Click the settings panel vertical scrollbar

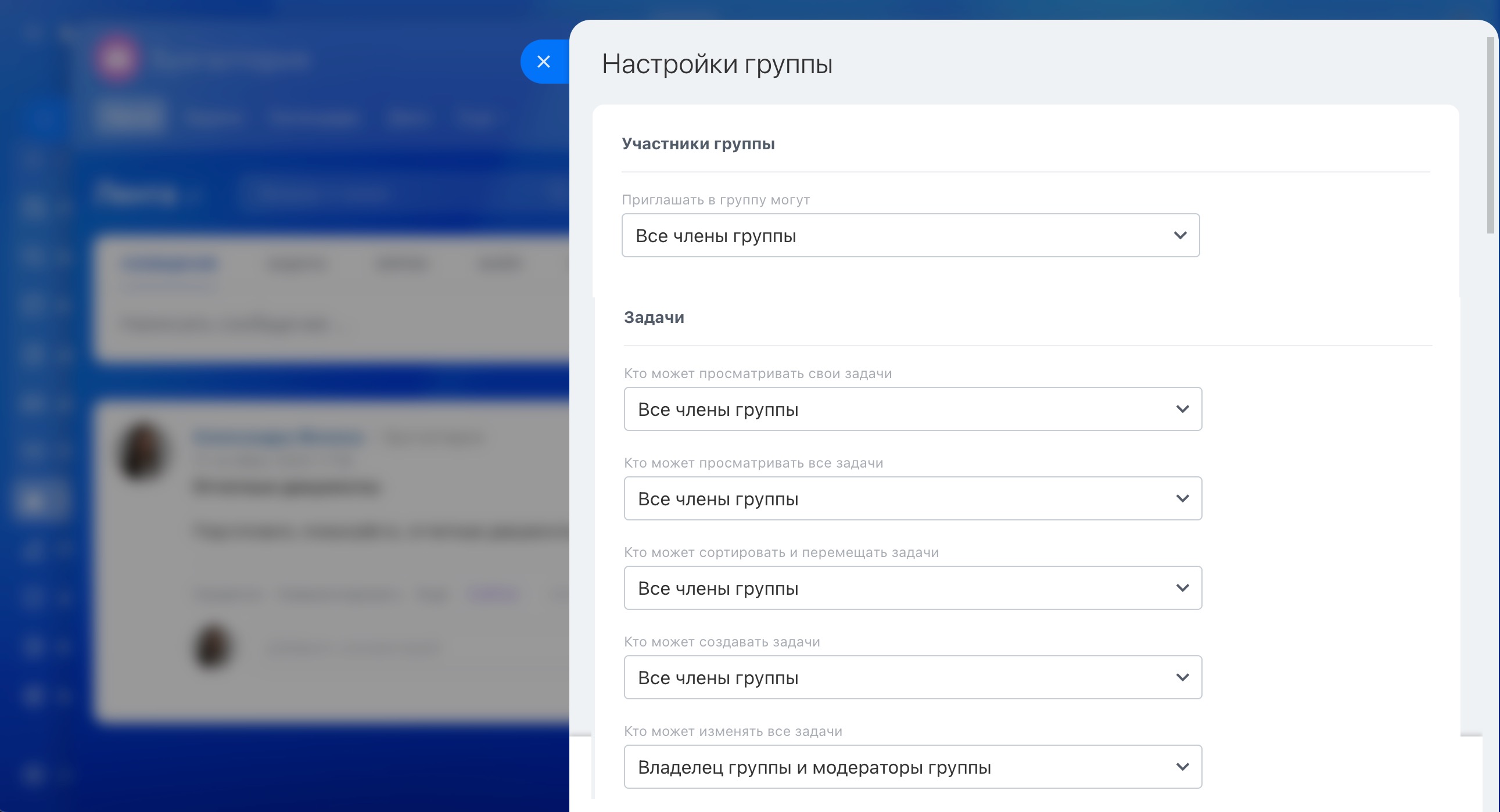[x=1490, y=135]
